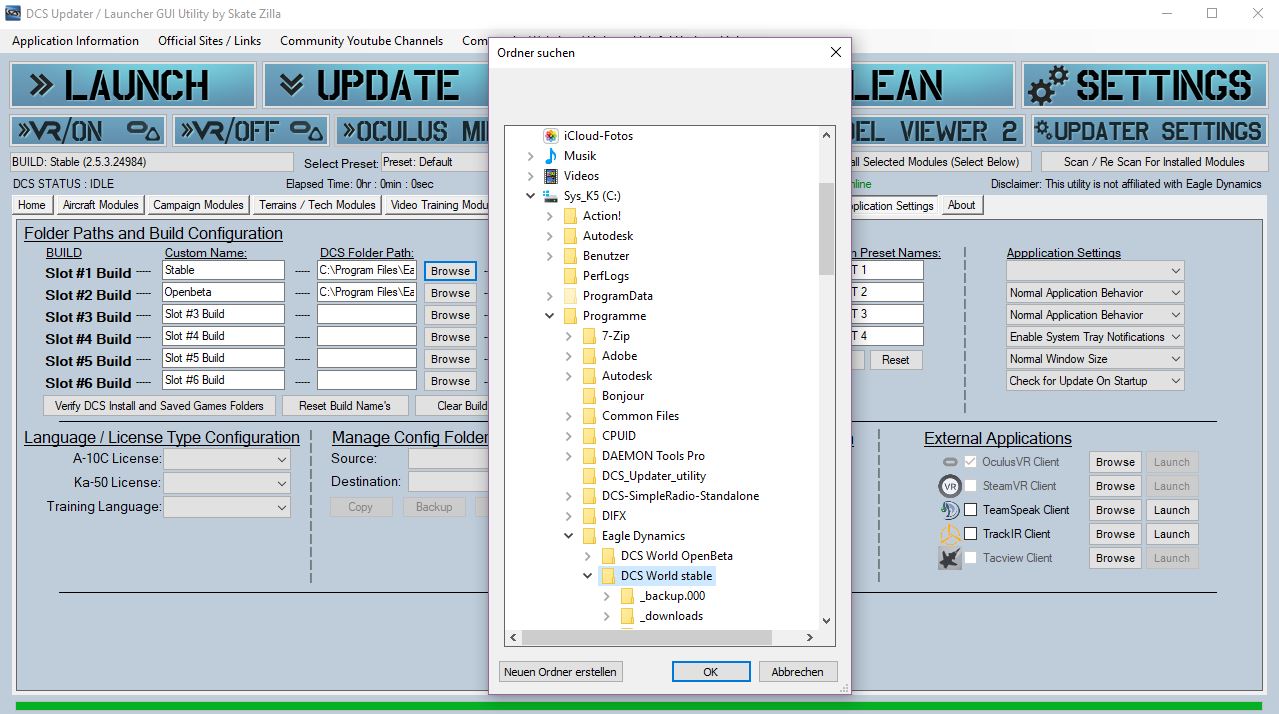Click the _downloads folder icon
Image resolution: width=1279 pixels, height=714 pixels.
627,616
